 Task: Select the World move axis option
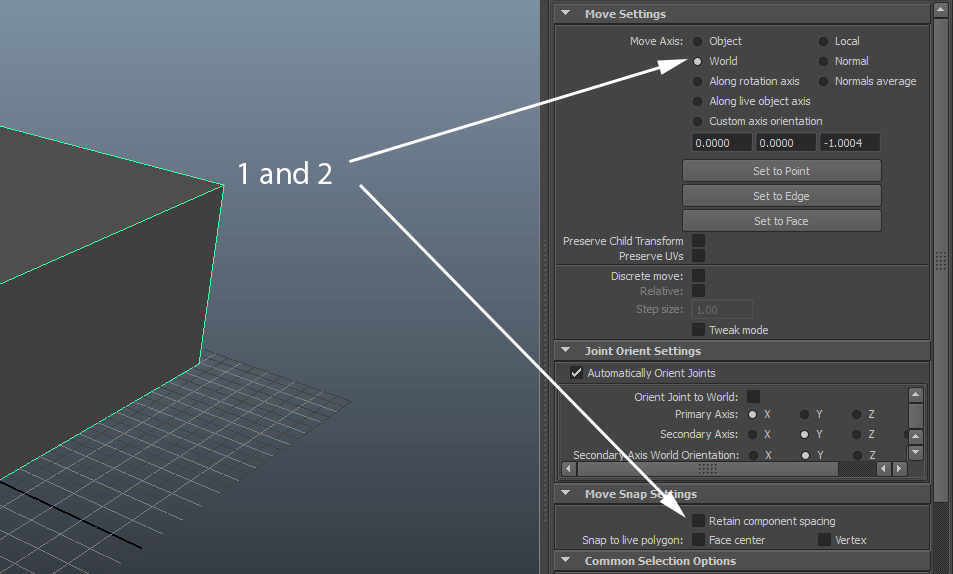click(x=698, y=61)
